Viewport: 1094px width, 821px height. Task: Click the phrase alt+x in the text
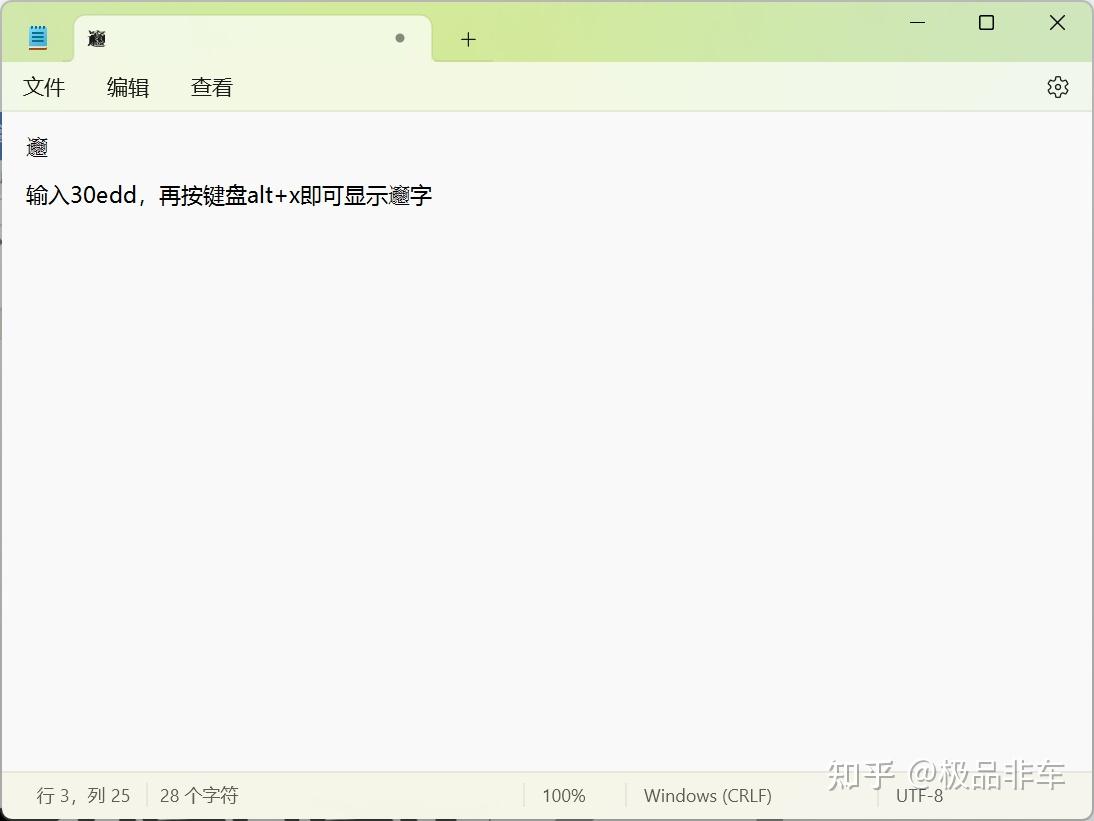270,195
